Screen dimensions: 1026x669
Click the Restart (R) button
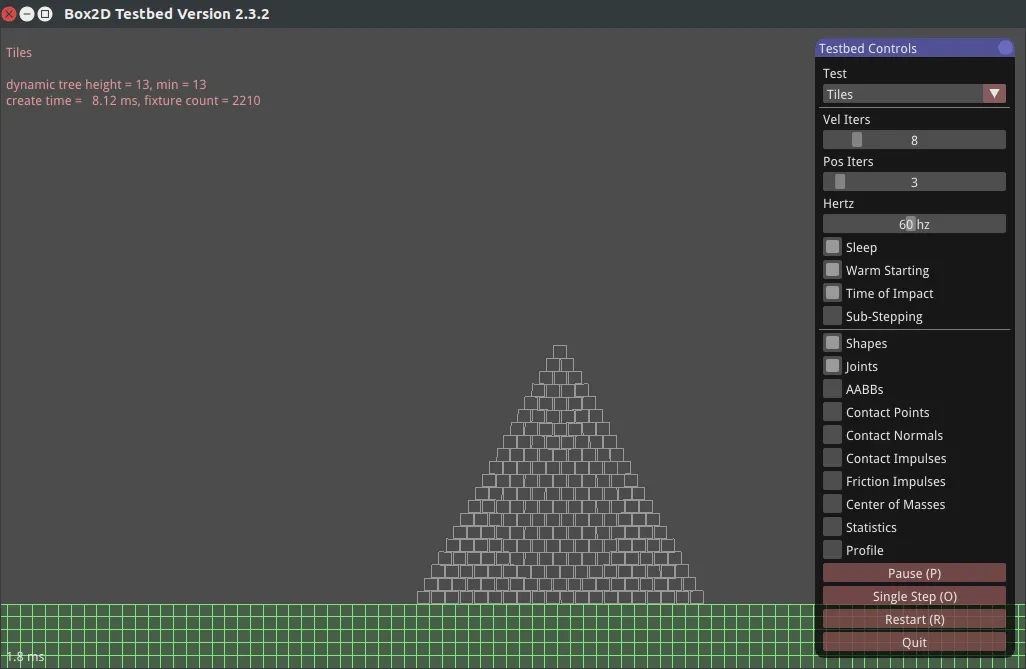(x=914, y=619)
